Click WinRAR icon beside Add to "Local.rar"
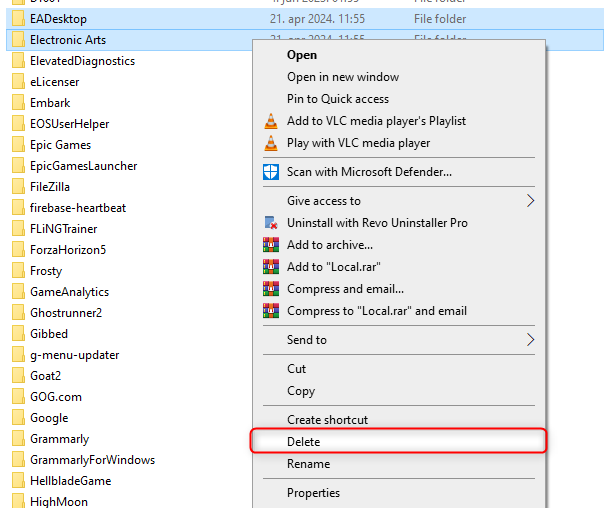Screen dimensions: 615x508 pyautogui.click(x=271, y=267)
